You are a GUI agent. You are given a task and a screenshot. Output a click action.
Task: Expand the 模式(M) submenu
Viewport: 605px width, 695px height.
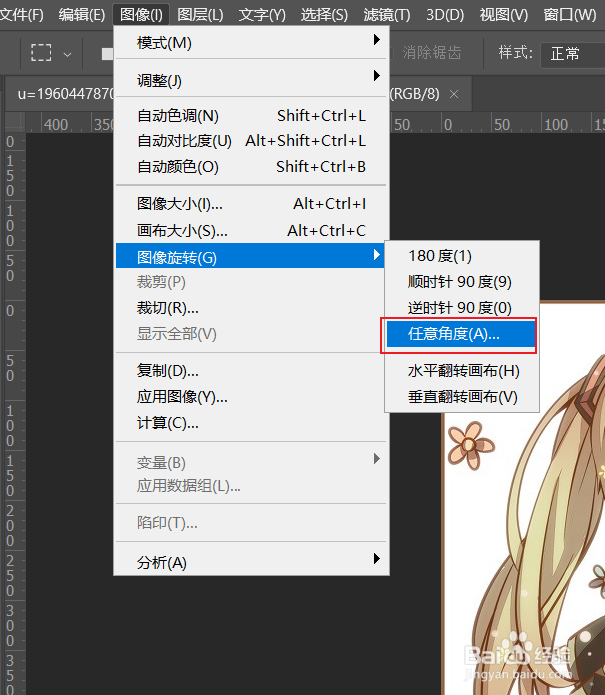click(x=251, y=43)
